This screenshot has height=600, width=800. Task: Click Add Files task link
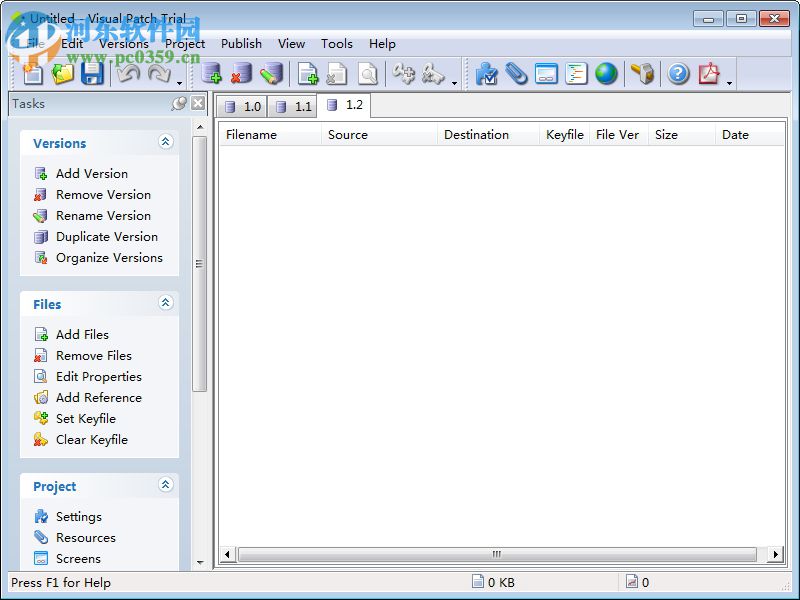pos(82,335)
